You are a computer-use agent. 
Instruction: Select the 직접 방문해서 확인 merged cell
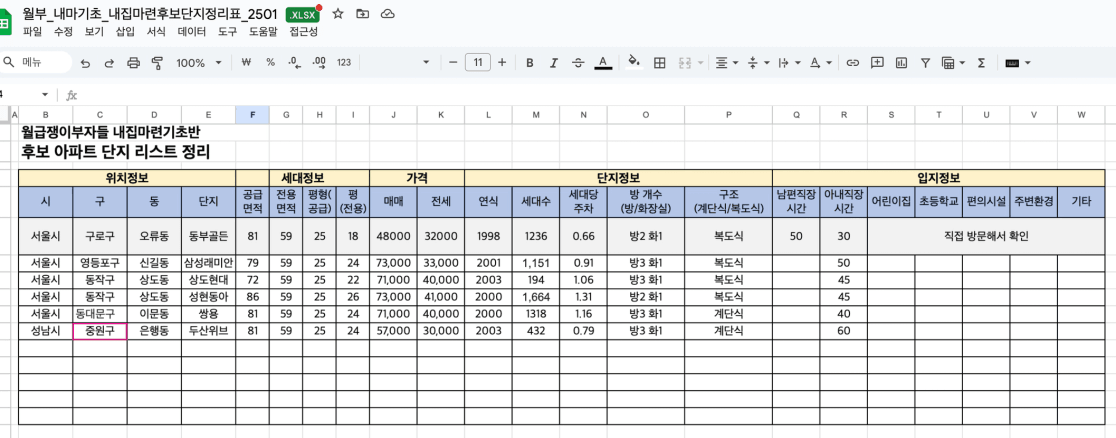pyautogui.click(x=986, y=236)
